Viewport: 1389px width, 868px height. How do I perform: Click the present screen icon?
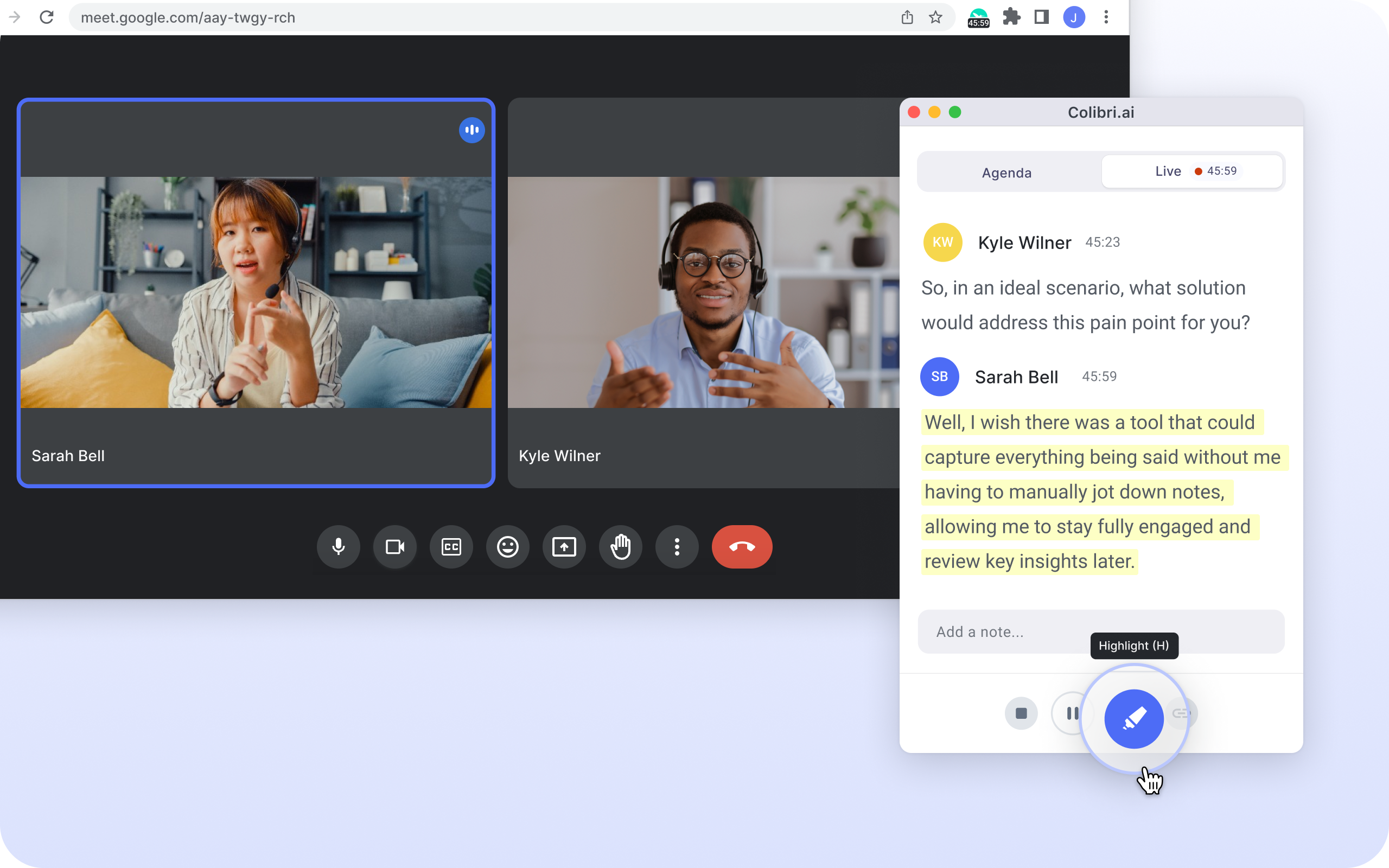(x=564, y=546)
